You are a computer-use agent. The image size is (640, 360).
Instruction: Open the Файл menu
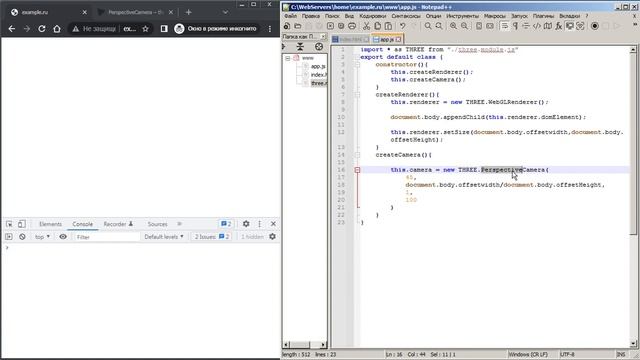pyautogui.click(x=291, y=16)
